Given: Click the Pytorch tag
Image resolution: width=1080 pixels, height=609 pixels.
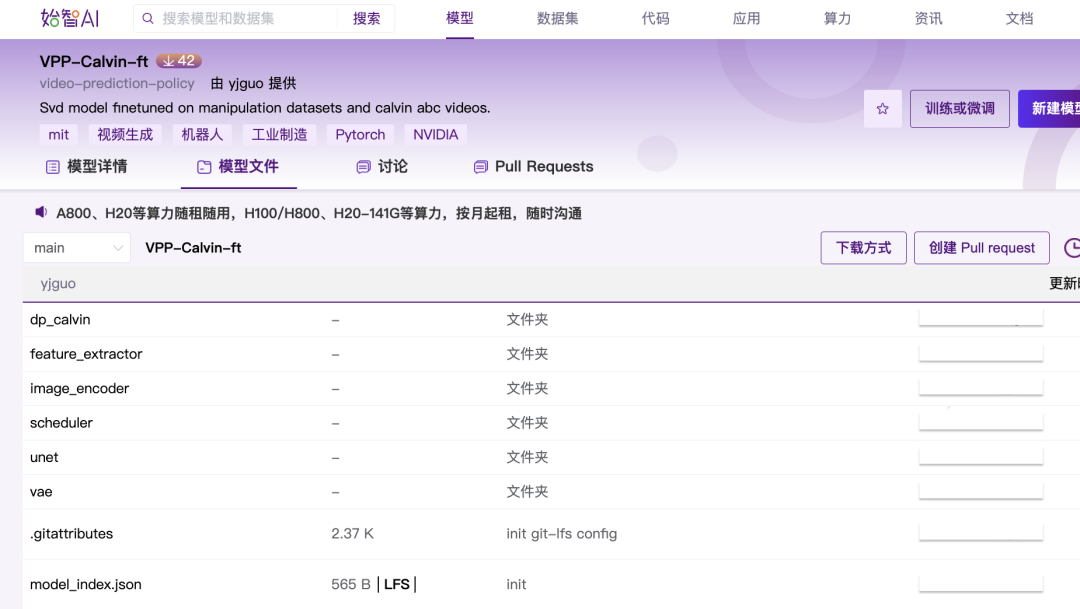Looking at the screenshot, I should tap(360, 134).
